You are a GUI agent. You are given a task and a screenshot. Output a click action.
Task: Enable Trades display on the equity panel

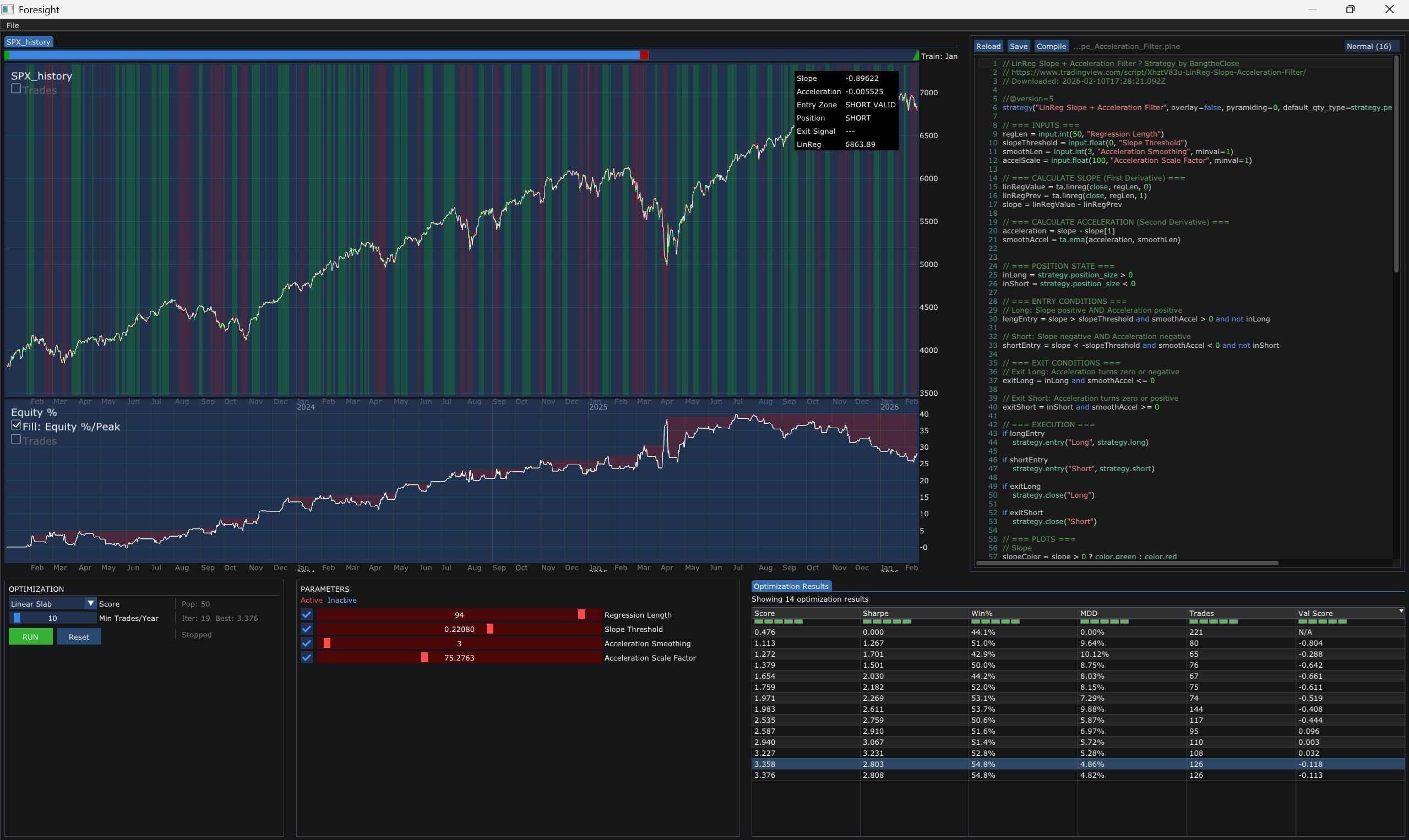[15, 439]
